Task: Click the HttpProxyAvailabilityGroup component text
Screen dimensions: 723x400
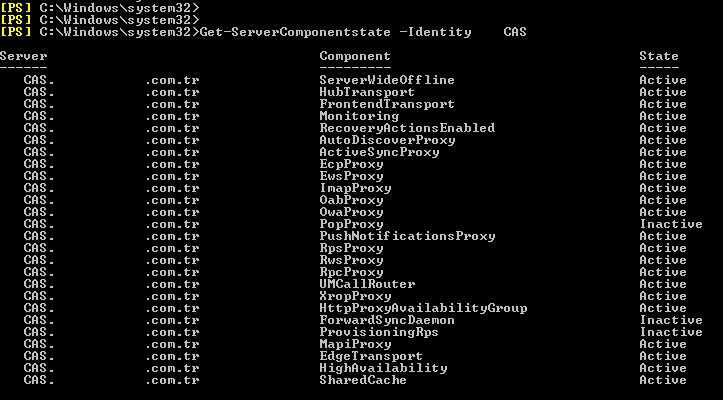Action: pos(423,309)
